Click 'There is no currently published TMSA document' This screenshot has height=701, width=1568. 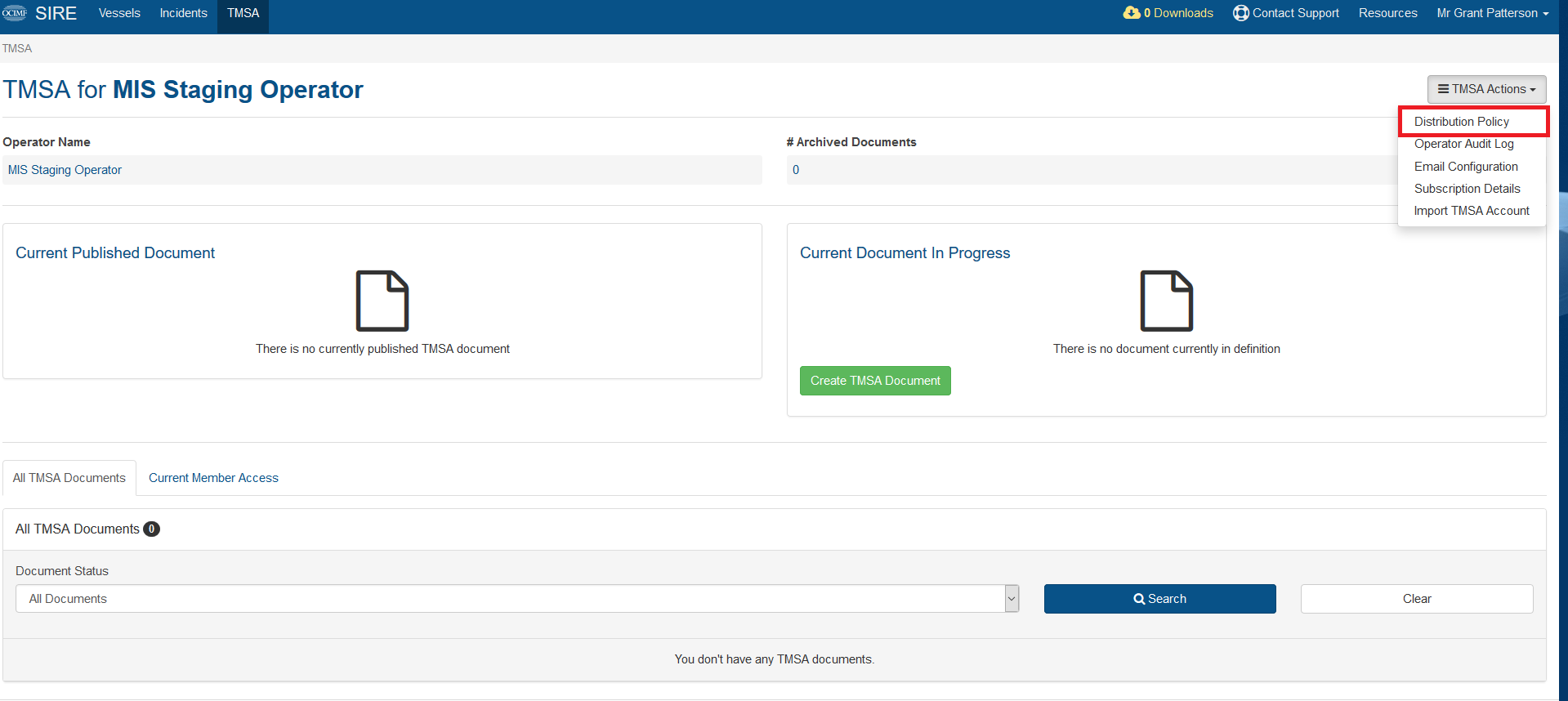pyautogui.click(x=382, y=349)
